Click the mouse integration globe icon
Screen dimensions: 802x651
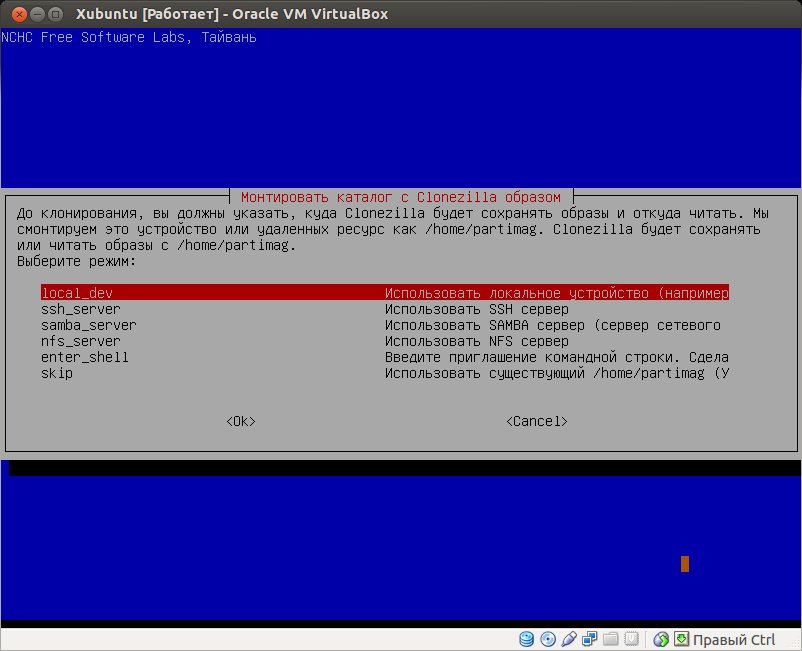tap(661, 639)
